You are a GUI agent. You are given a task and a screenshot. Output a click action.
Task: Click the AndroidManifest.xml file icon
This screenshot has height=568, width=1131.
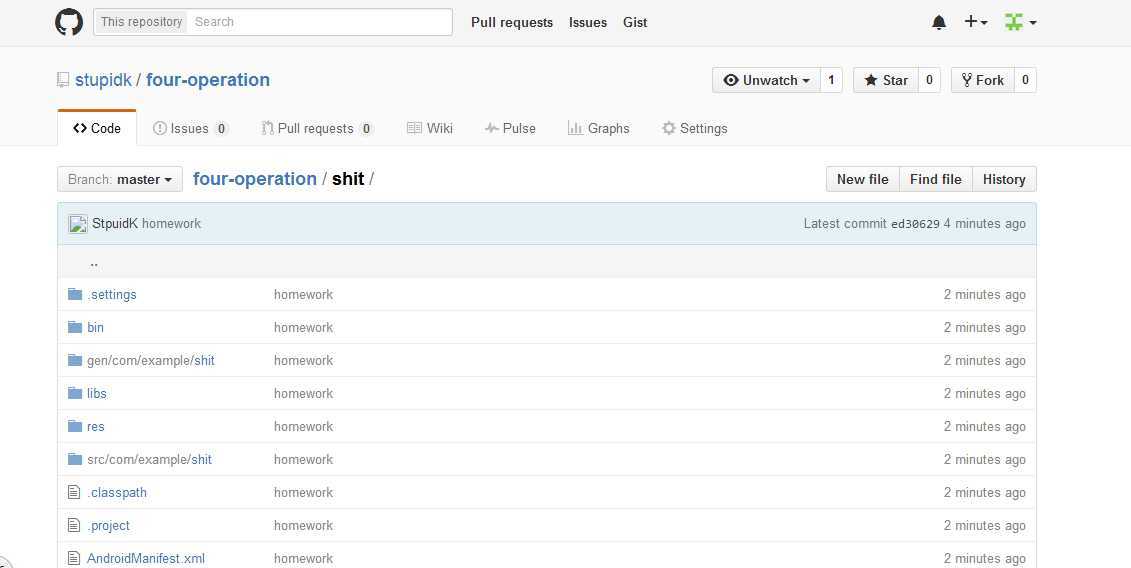click(x=74, y=558)
